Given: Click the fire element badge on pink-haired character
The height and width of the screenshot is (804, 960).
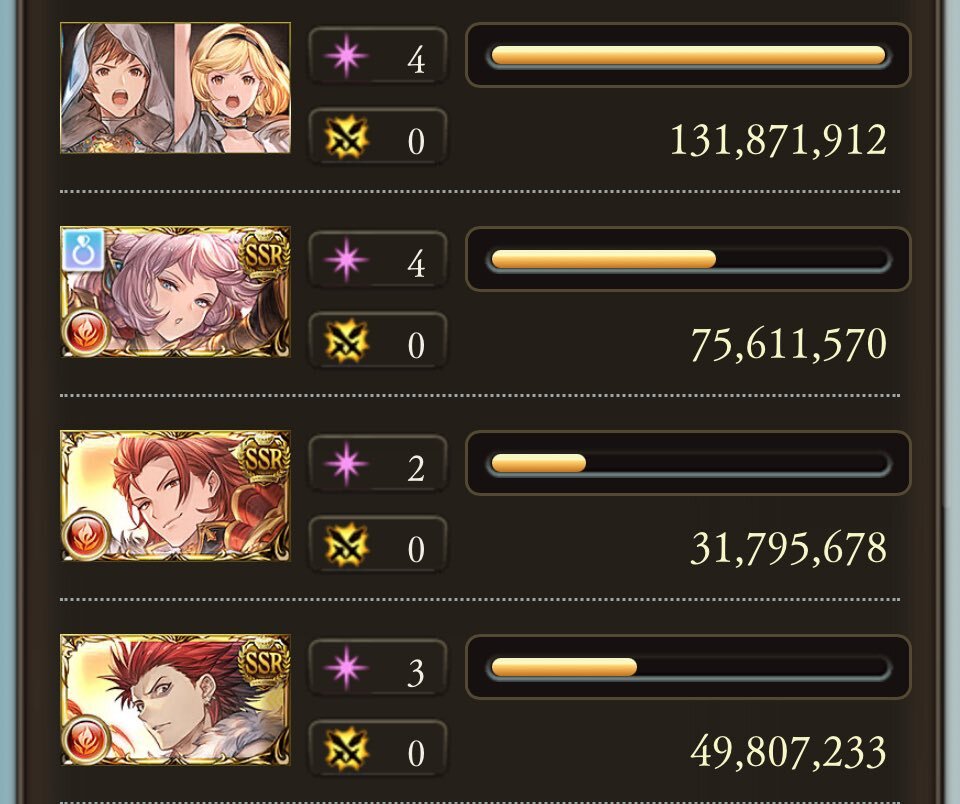Looking at the screenshot, I should click(86, 332).
